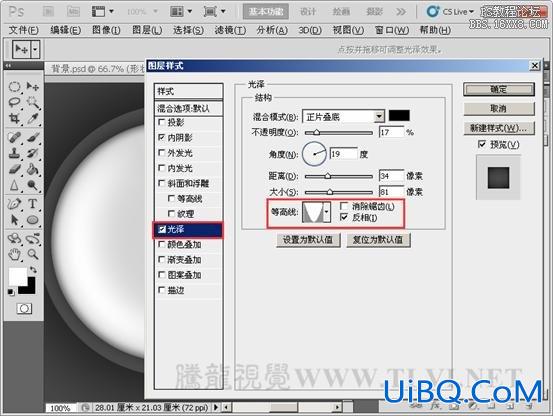Enable the 投影 drop shadow checkbox
This screenshot has height=416, width=553.
tap(162, 122)
